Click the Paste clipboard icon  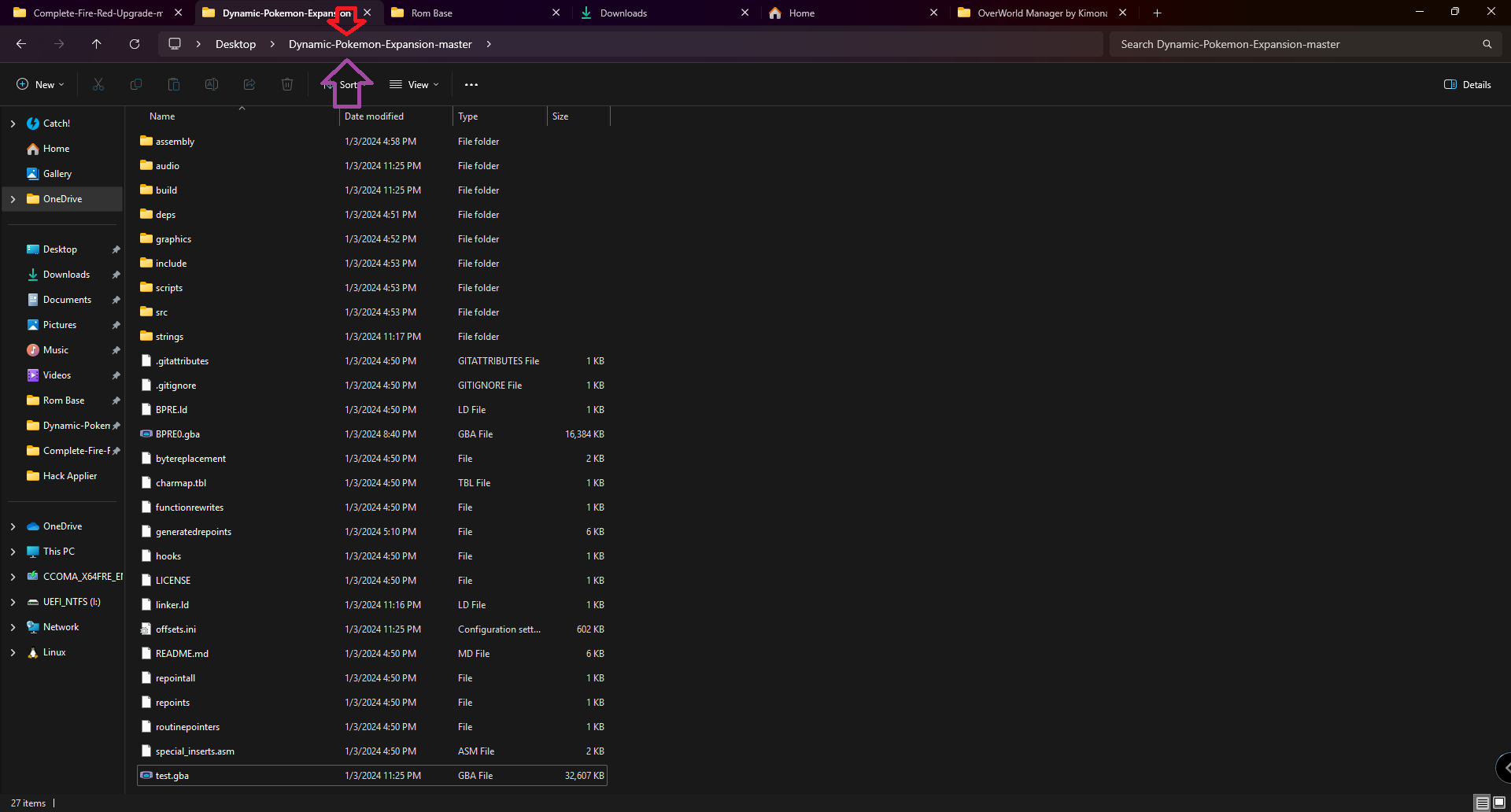(x=174, y=84)
